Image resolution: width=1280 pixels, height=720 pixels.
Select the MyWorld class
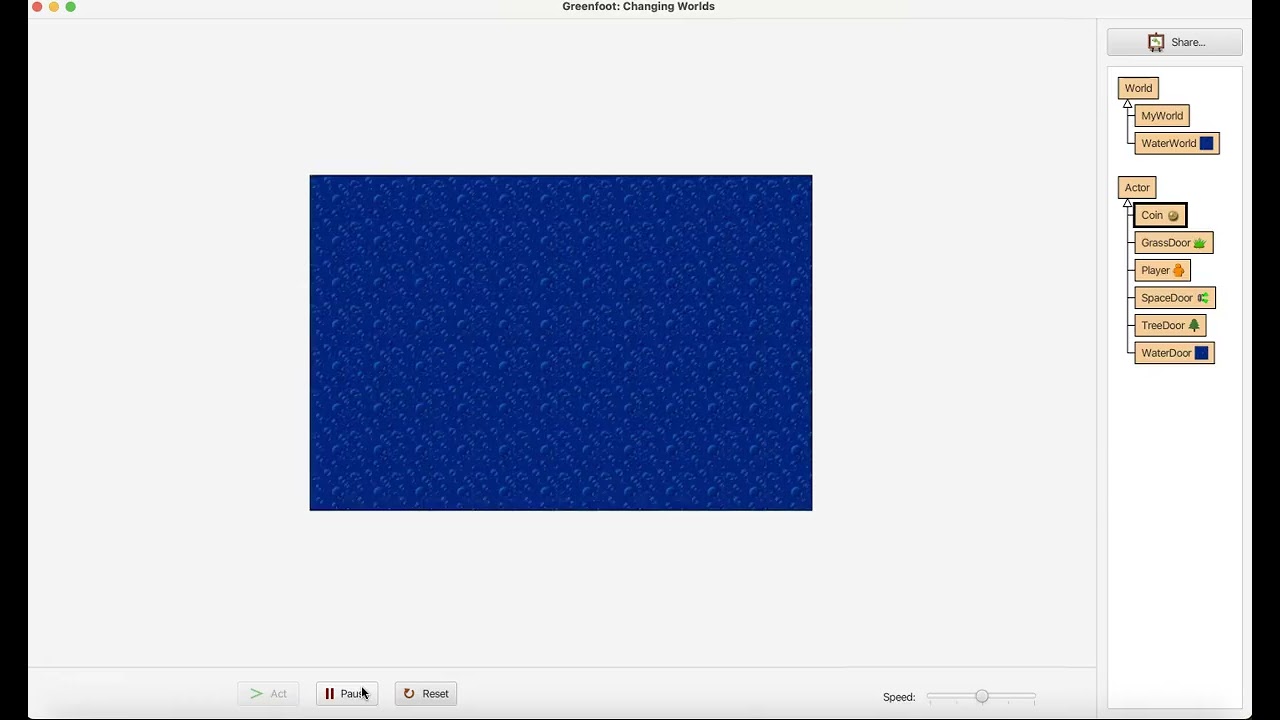[x=1162, y=116]
